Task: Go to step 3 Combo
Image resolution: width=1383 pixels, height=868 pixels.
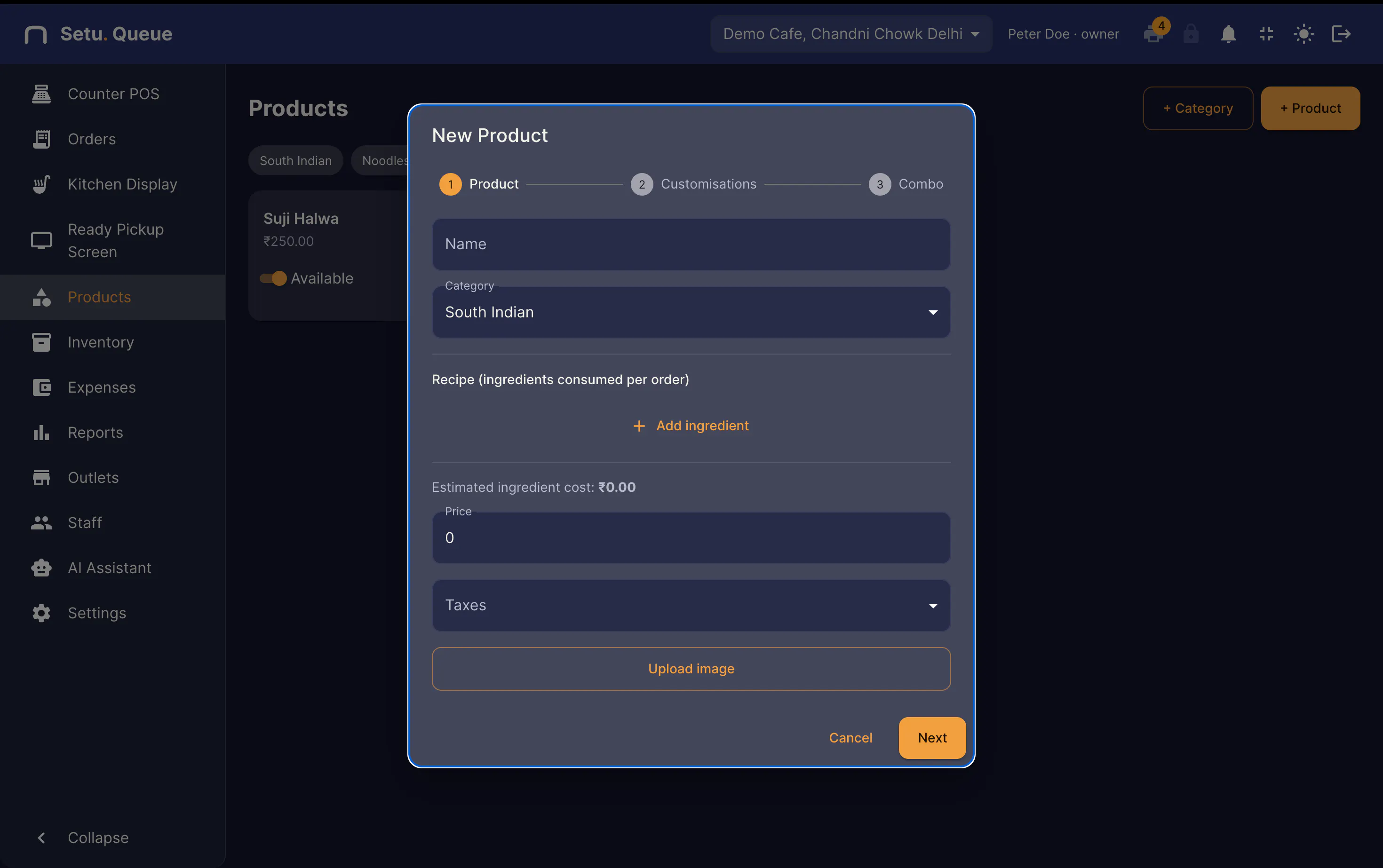Action: pos(906,184)
